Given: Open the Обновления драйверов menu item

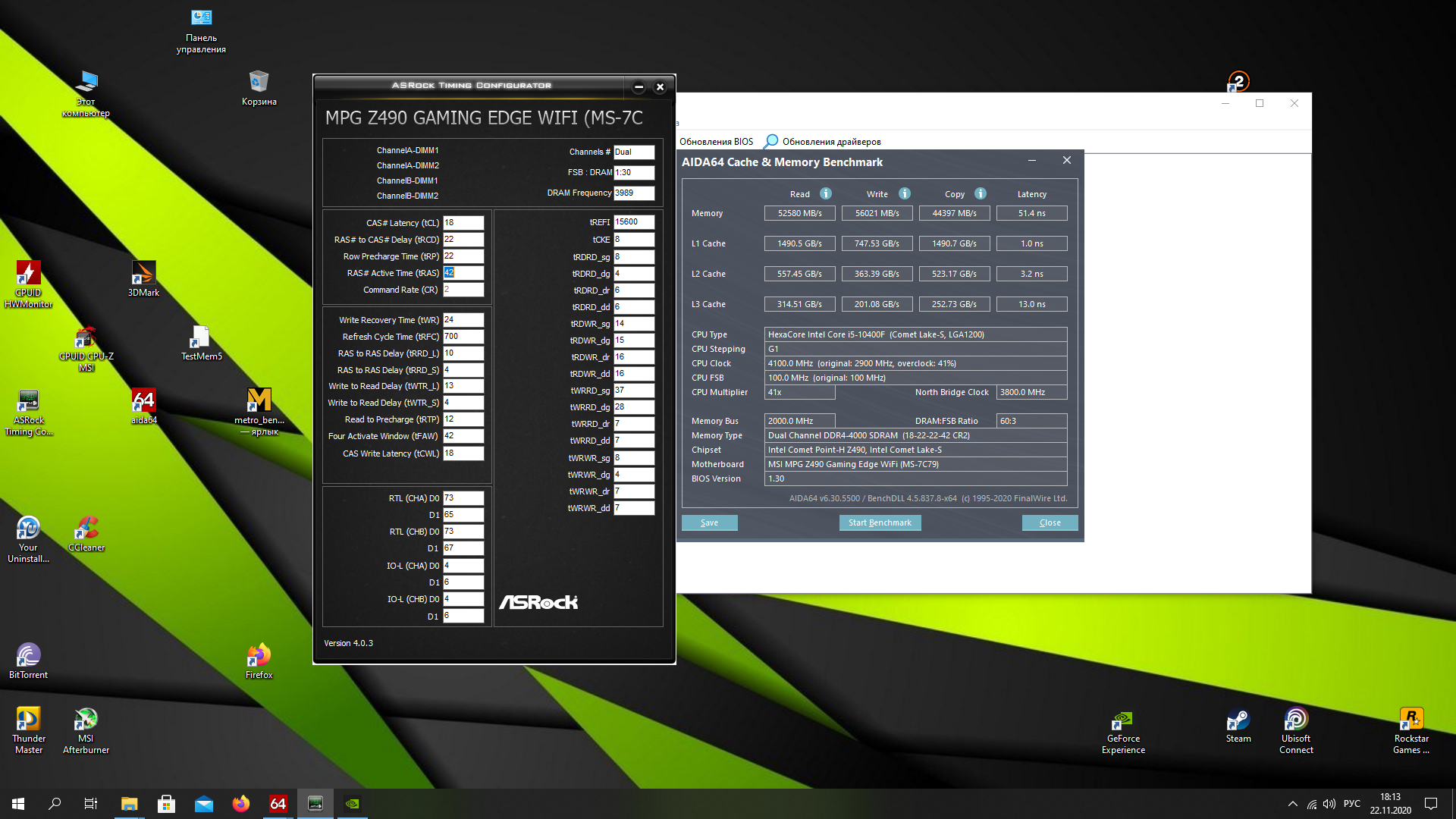Looking at the screenshot, I should click(830, 142).
